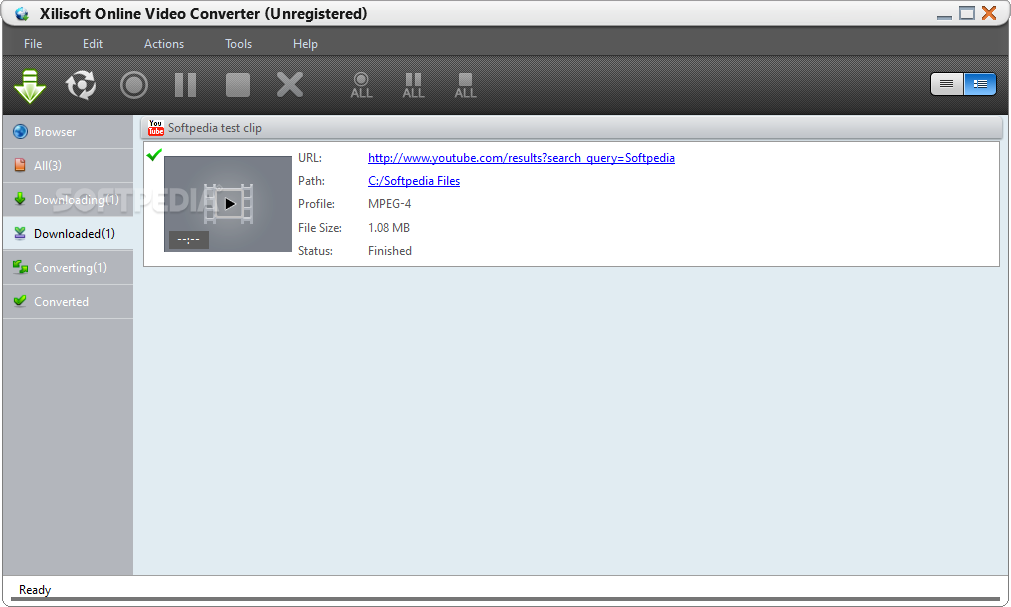Screen dimensions: 1011x607
Task: Click the Ready status bar text
Action: pyautogui.click(x=35, y=590)
